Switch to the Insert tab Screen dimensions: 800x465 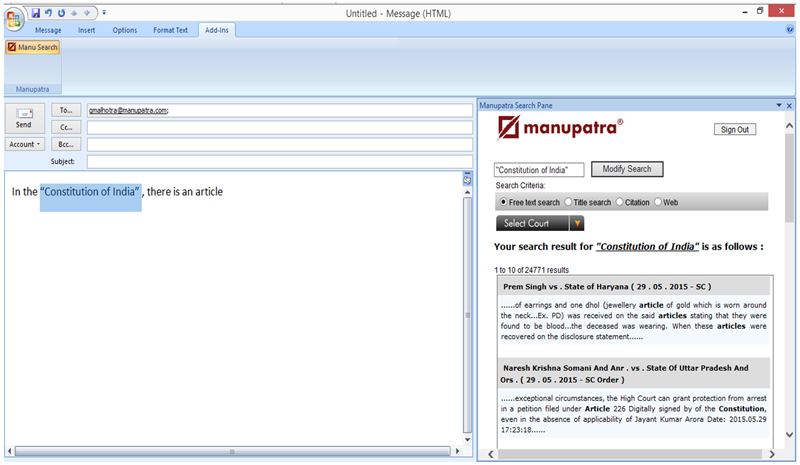tap(87, 30)
